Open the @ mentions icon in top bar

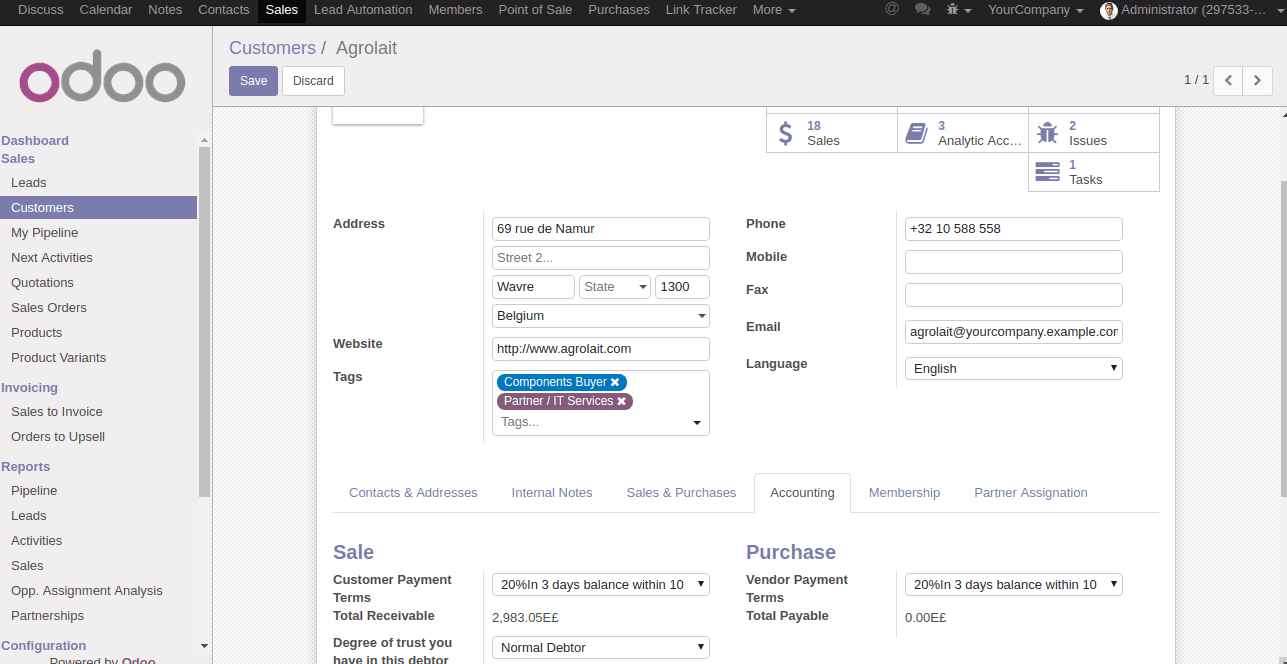click(x=892, y=9)
